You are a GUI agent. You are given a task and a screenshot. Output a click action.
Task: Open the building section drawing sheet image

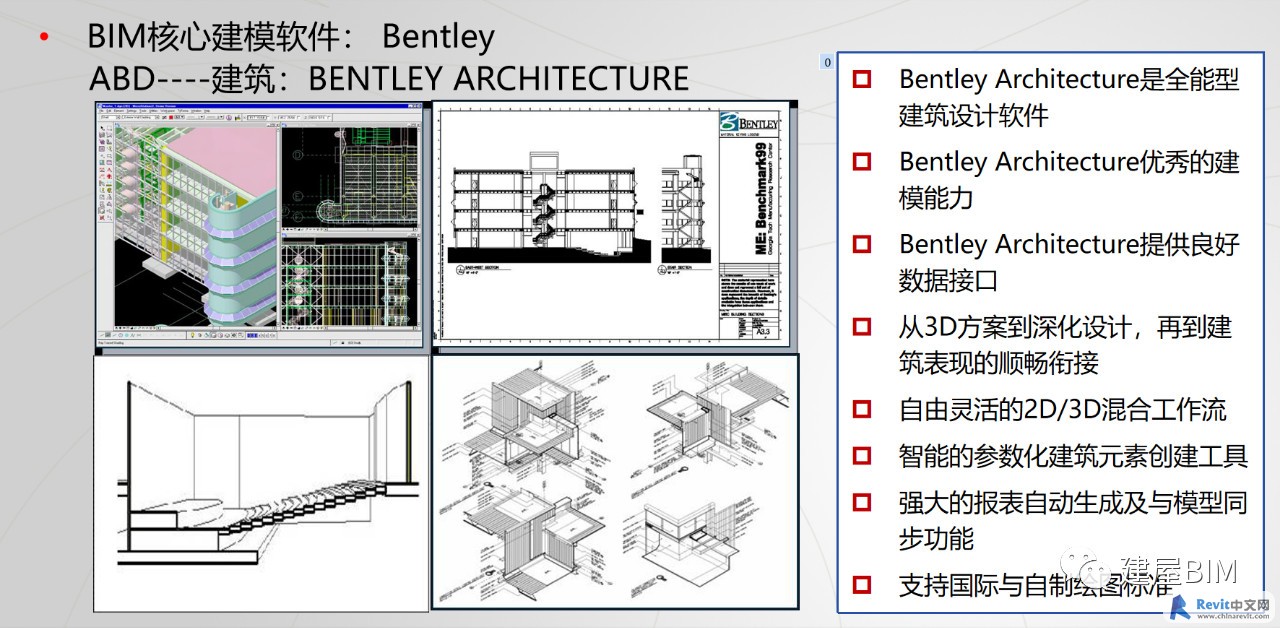(x=614, y=227)
